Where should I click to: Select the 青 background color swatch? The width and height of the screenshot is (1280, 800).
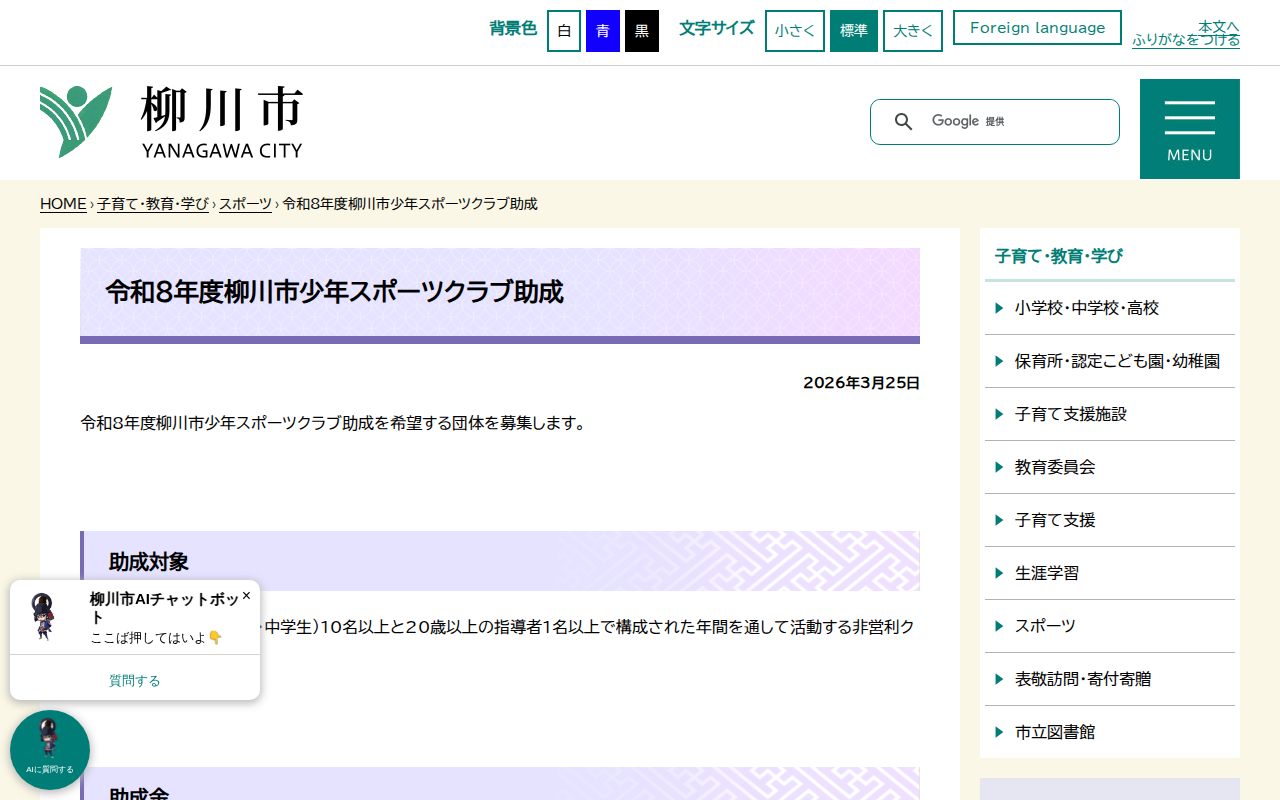(601, 30)
